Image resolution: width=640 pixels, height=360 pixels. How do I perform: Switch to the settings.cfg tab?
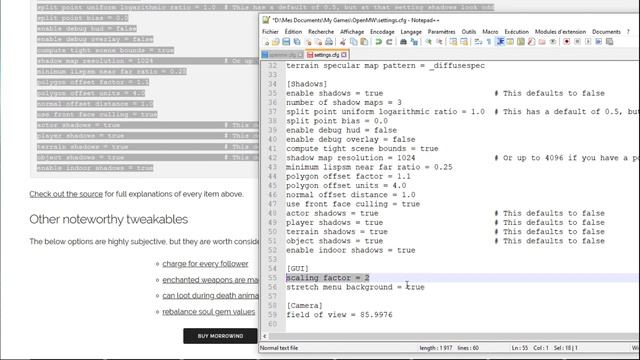tap(327, 55)
